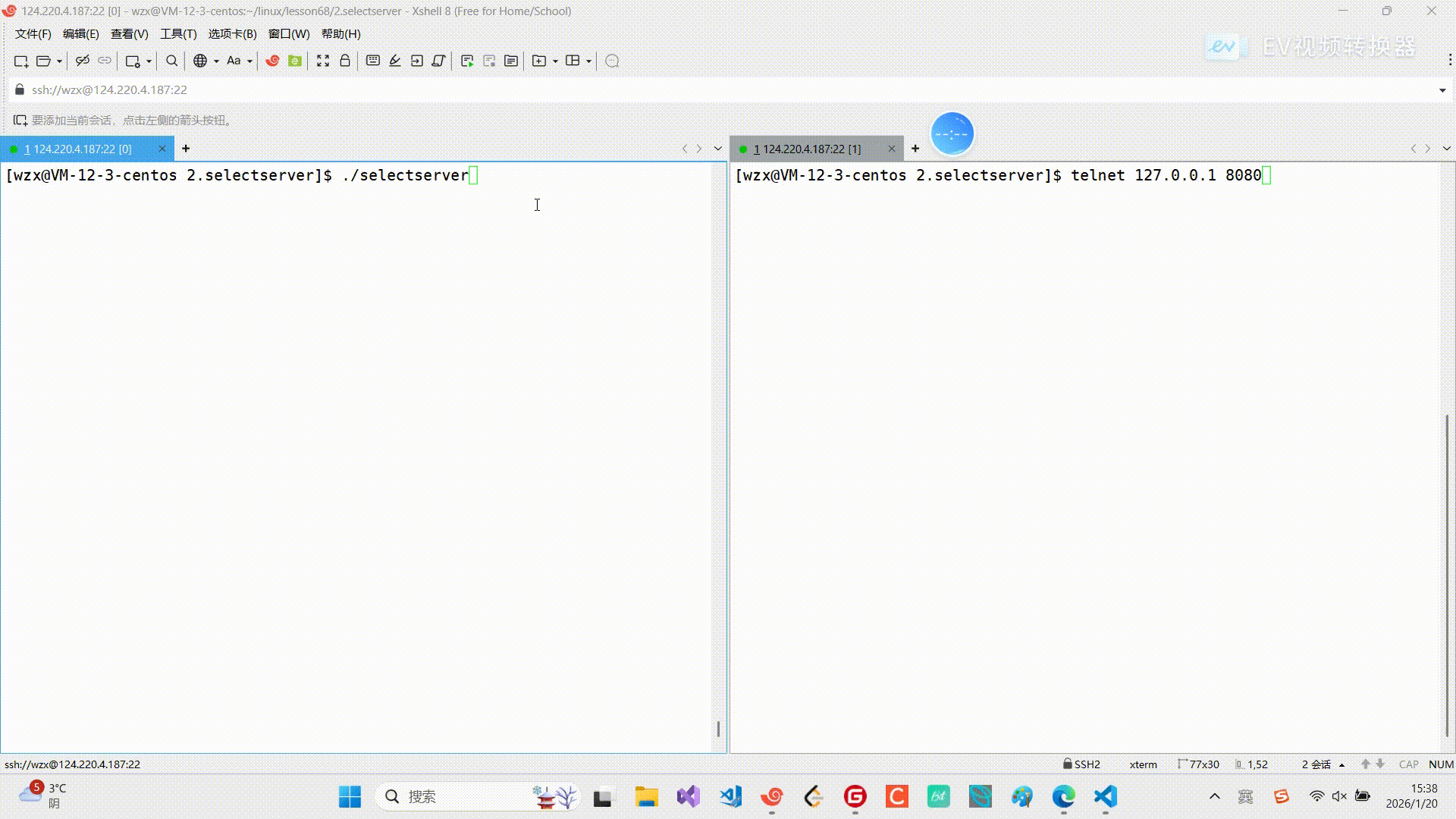Expand the encoding globe dropdown arrow
1456x819 pixels.
pos(216,61)
